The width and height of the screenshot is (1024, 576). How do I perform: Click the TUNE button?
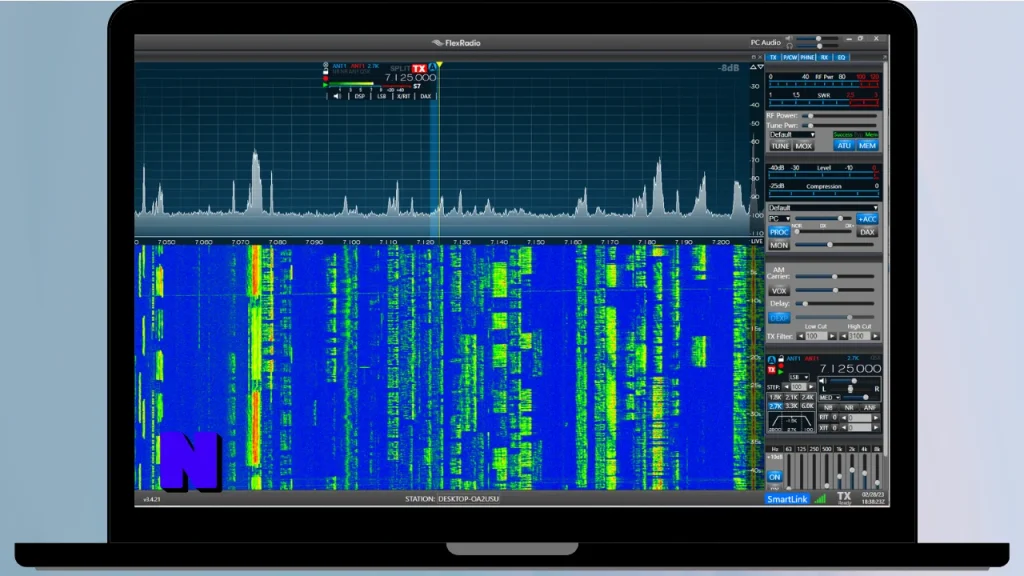[x=780, y=146]
